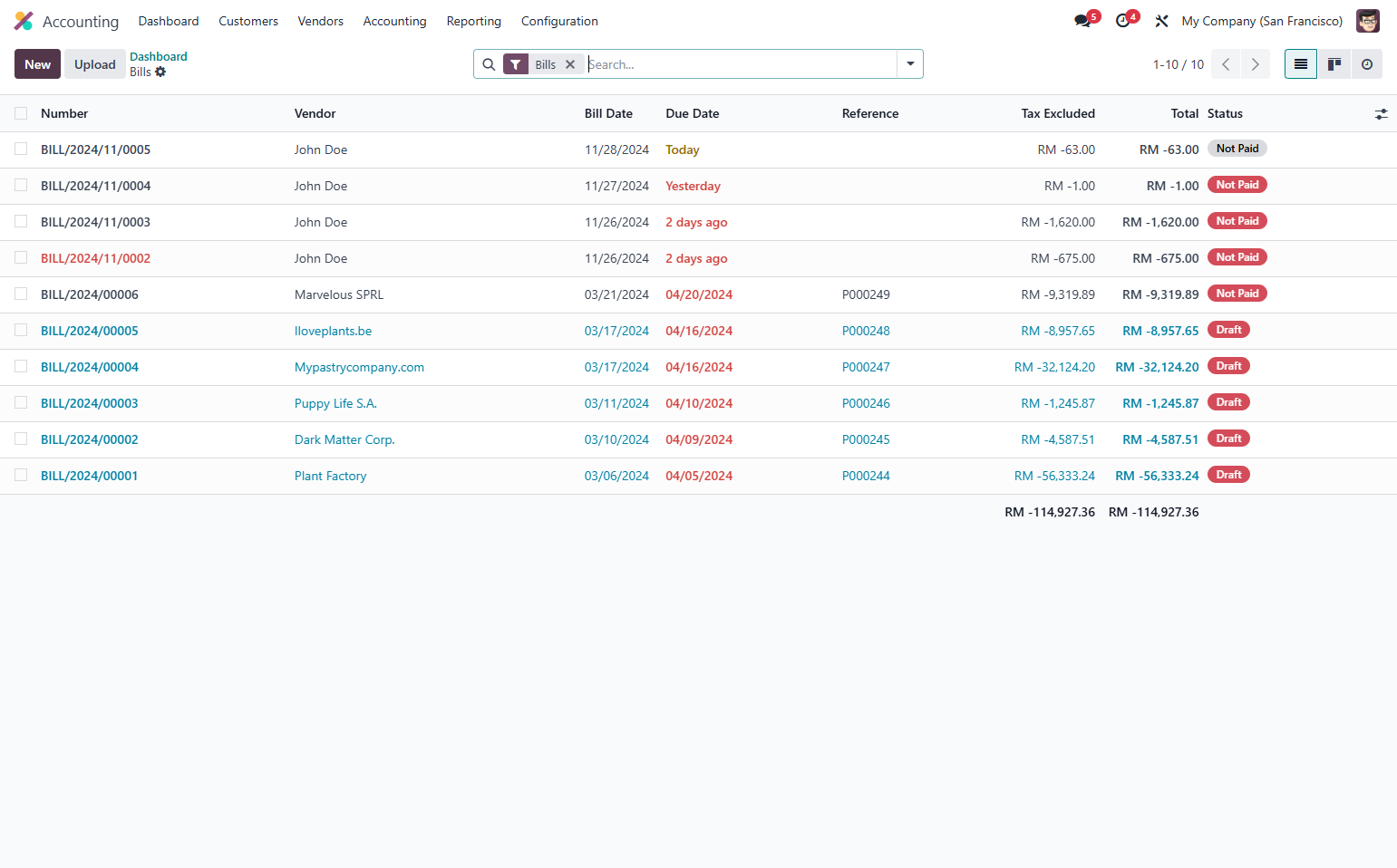Screen dimensions: 1397x868
Task: Follow the Dashboard breadcrumb link
Action: click(x=159, y=56)
